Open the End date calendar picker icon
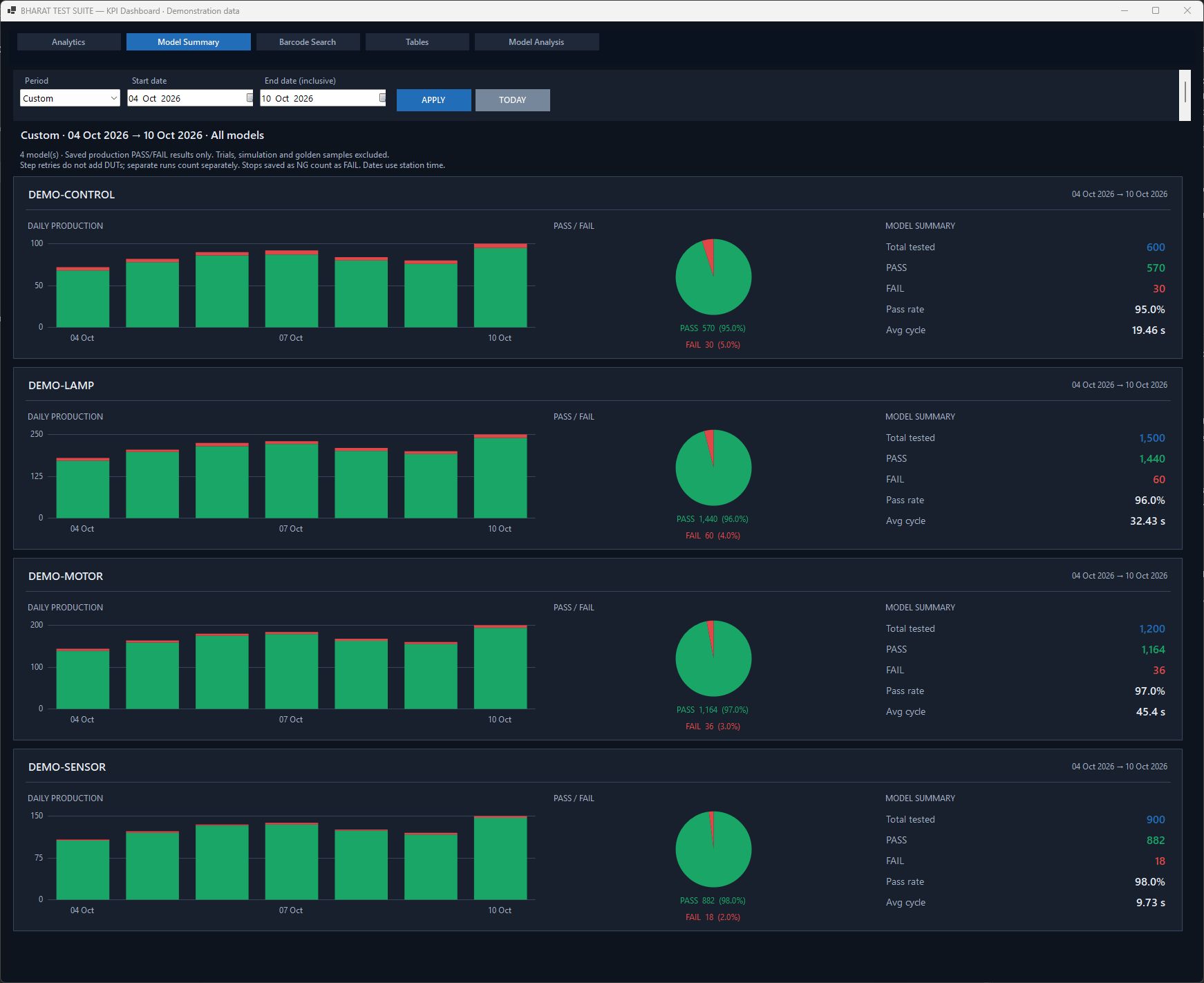 coord(382,98)
